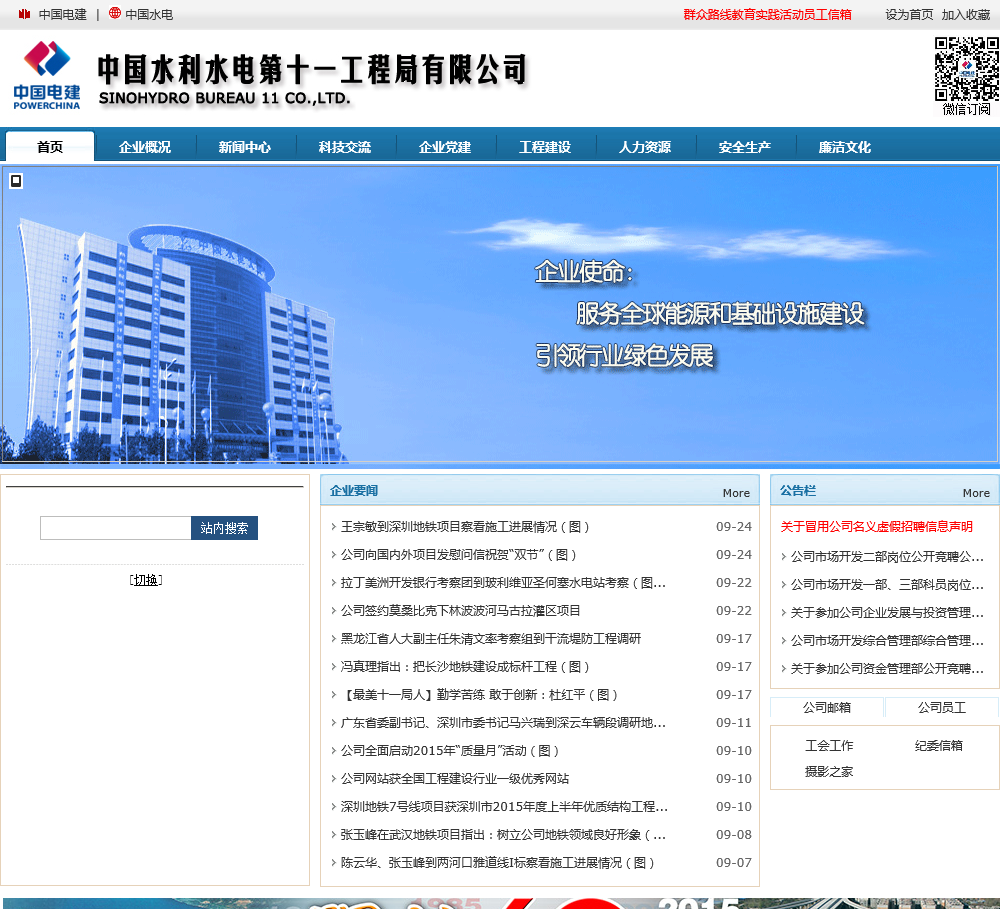This screenshot has width=1000, height=909.
Task: Open 纪委信箱 link
Action: point(939,746)
